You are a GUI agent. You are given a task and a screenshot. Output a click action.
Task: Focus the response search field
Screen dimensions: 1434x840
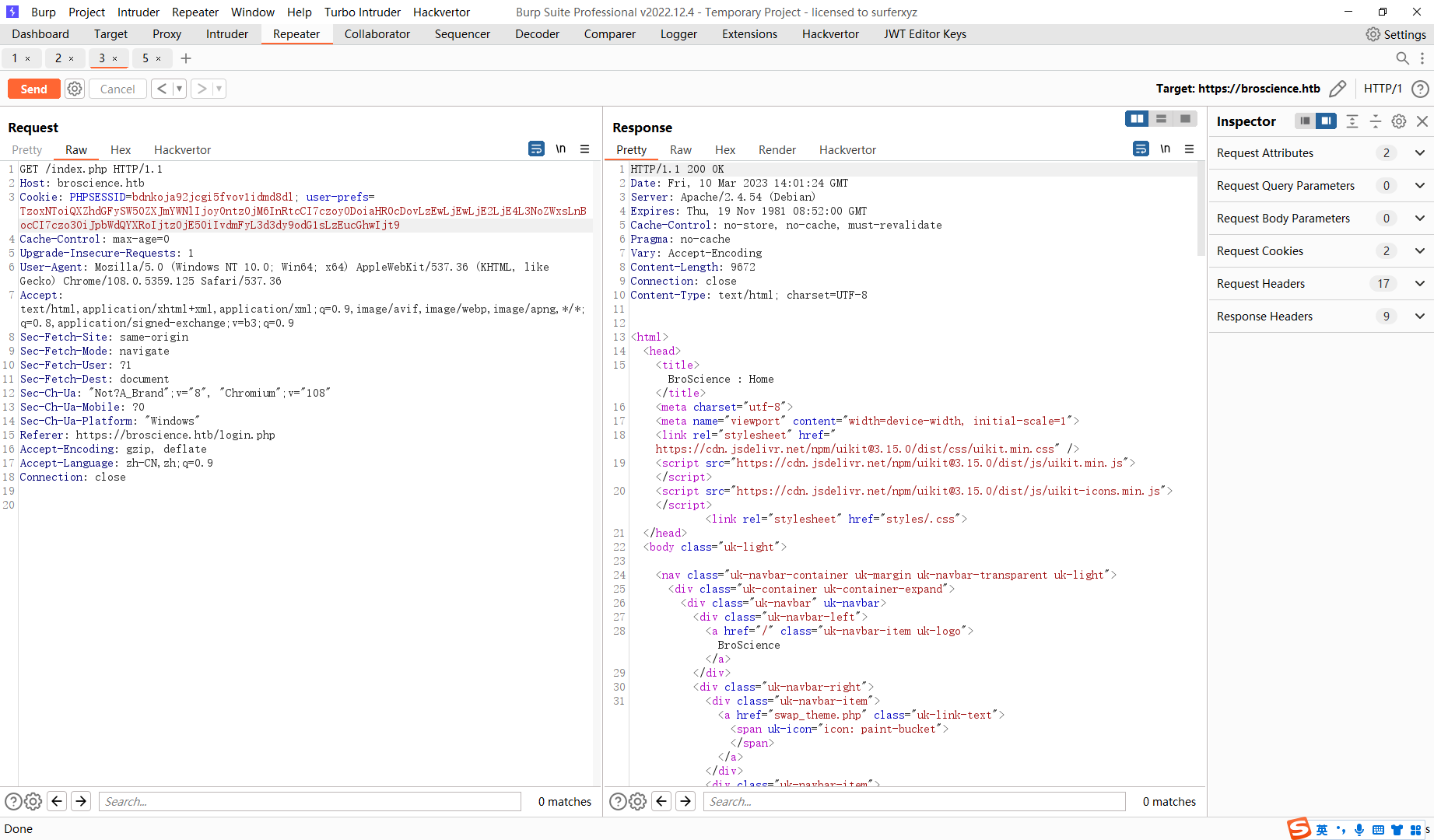[x=914, y=802]
